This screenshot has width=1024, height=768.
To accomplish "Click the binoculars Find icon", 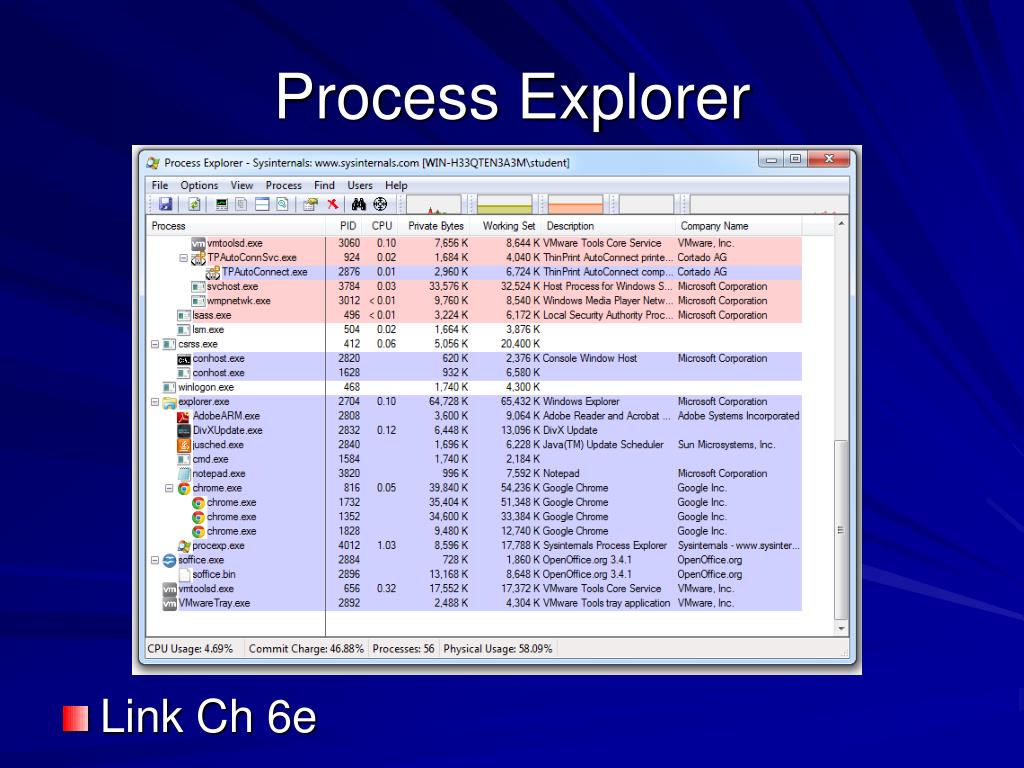I will [x=359, y=204].
